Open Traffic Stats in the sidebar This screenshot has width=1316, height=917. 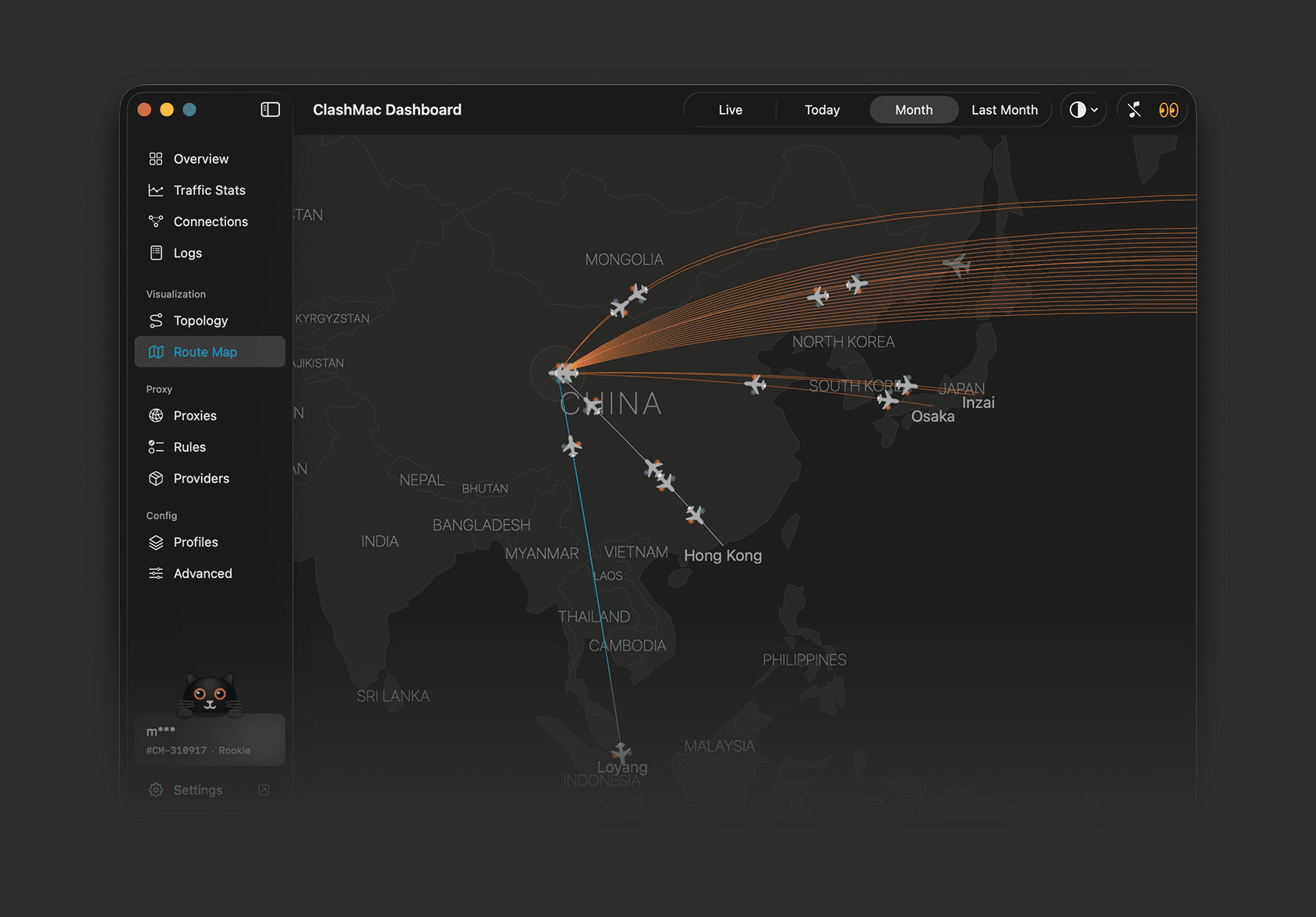210,190
